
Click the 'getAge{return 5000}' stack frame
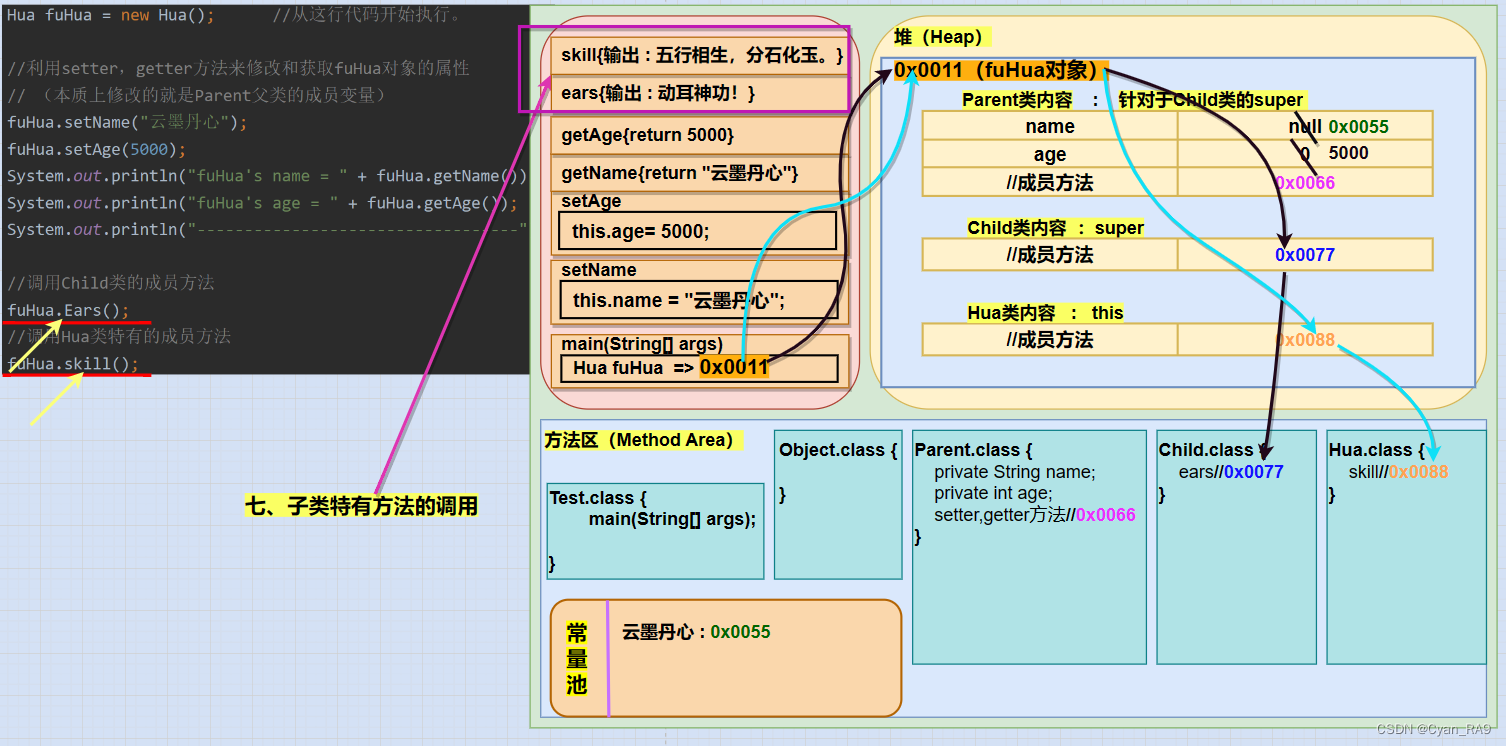pos(699,135)
